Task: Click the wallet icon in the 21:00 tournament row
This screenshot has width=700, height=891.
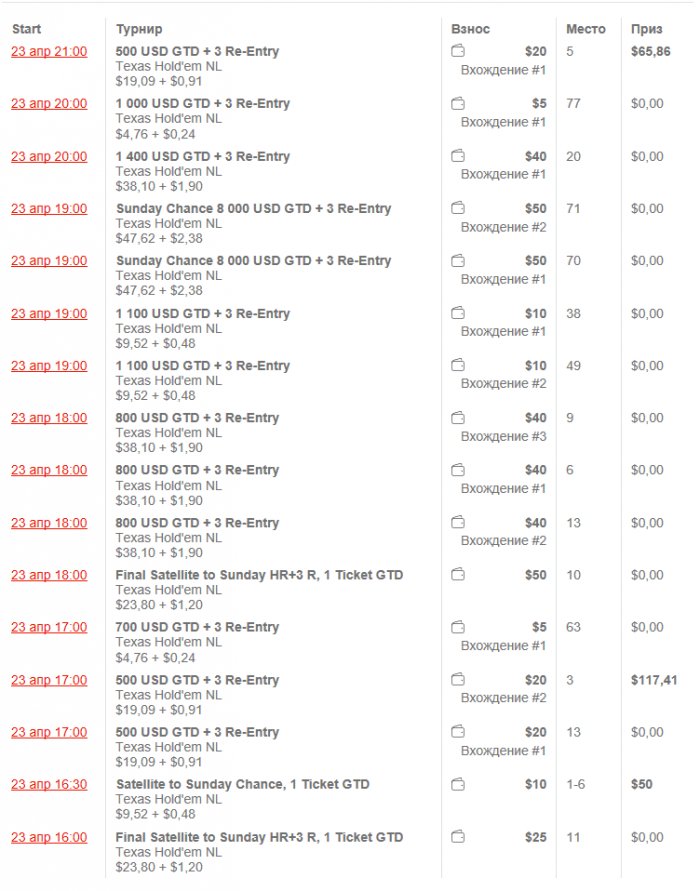Action: [x=458, y=51]
